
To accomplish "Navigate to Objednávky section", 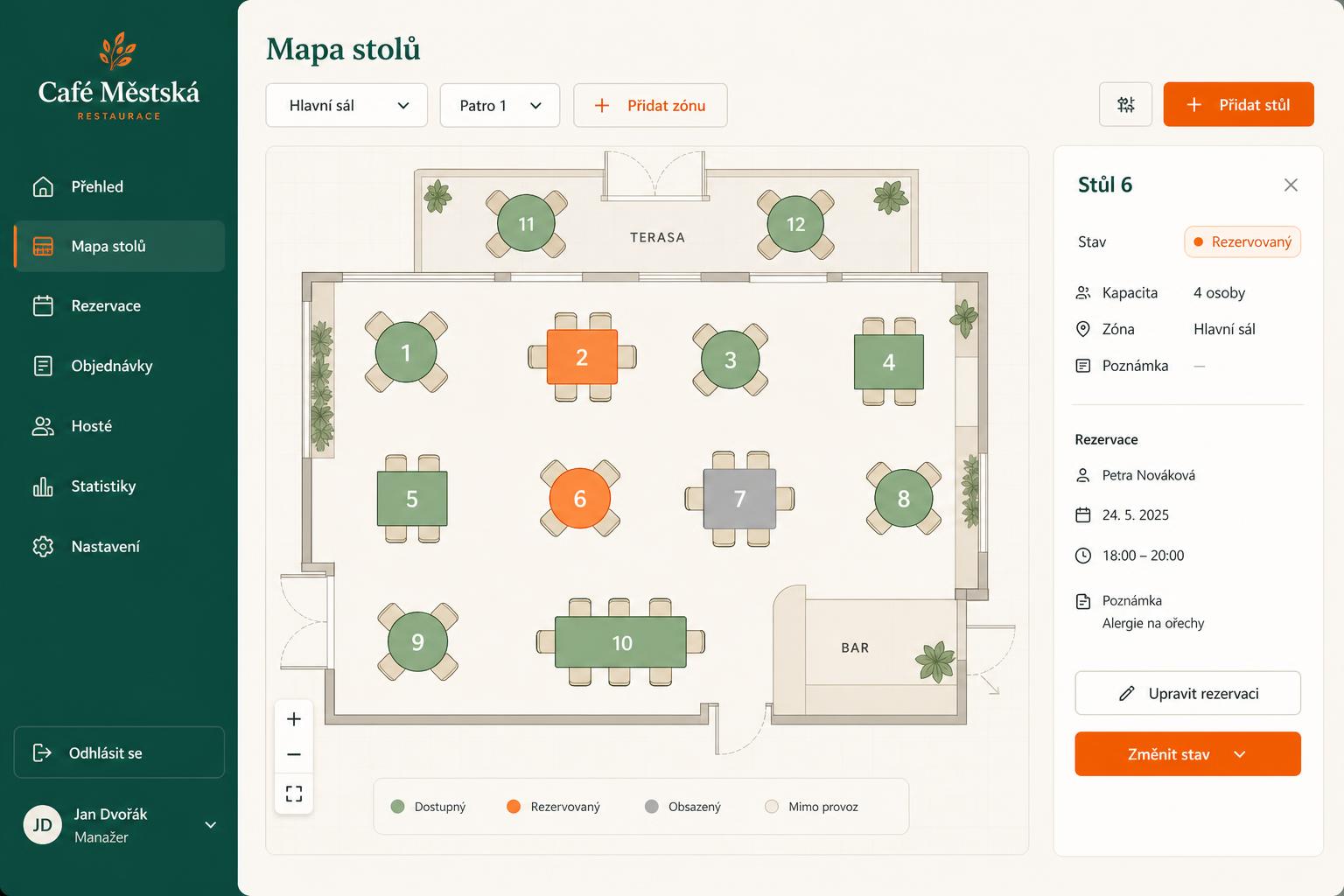I will [119, 366].
